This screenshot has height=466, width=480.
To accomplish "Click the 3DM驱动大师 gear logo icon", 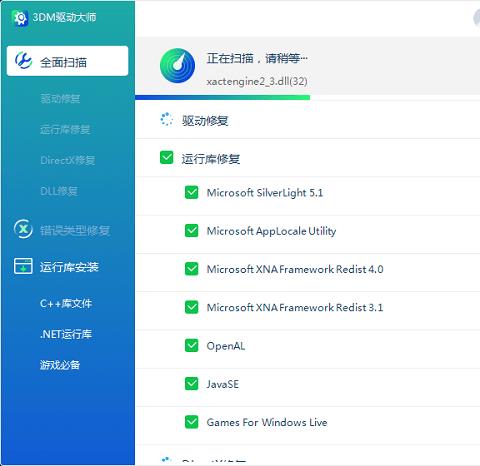I will (20, 18).
